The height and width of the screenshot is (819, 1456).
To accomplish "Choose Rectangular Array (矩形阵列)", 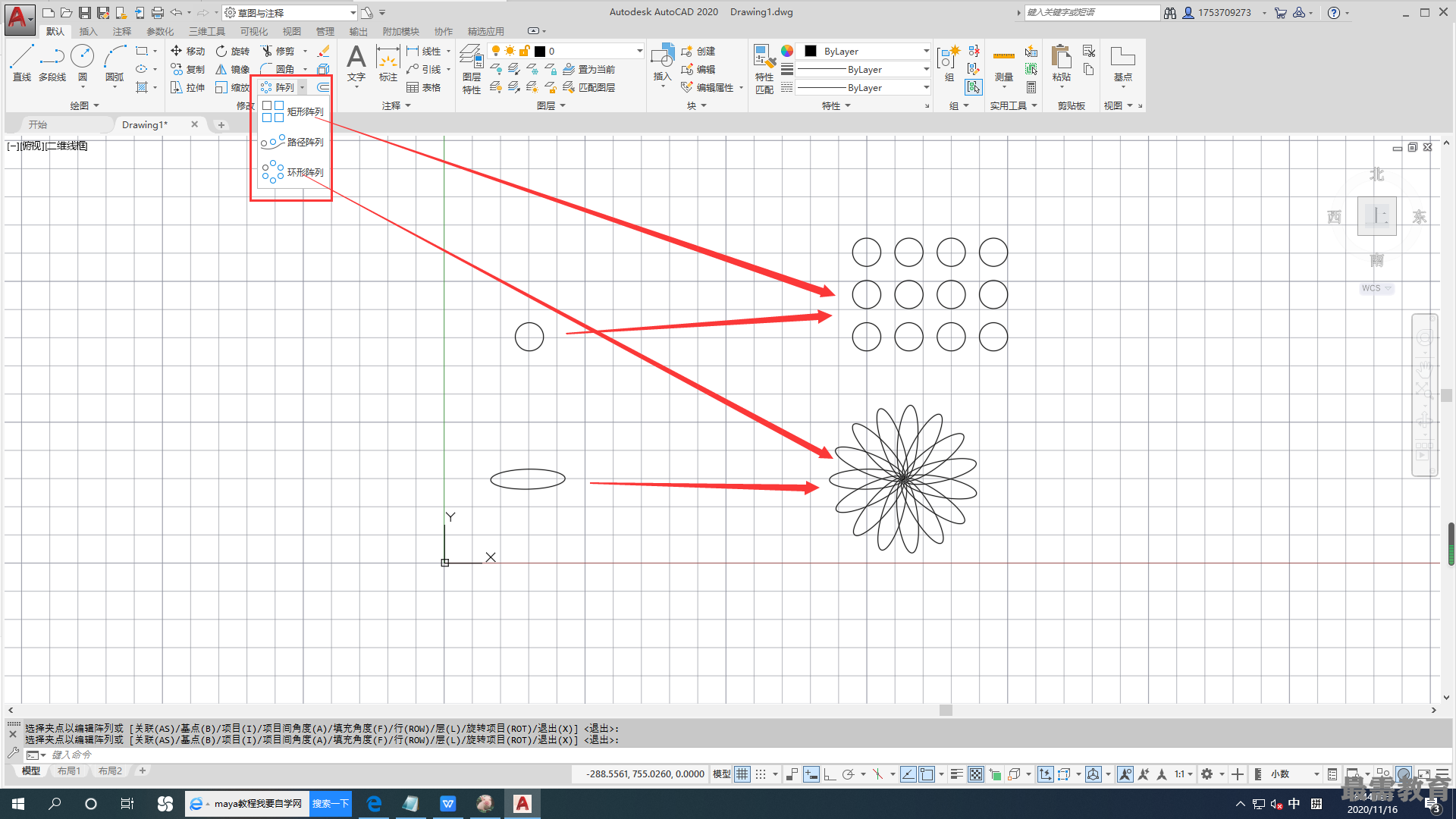I will [293, 111].
